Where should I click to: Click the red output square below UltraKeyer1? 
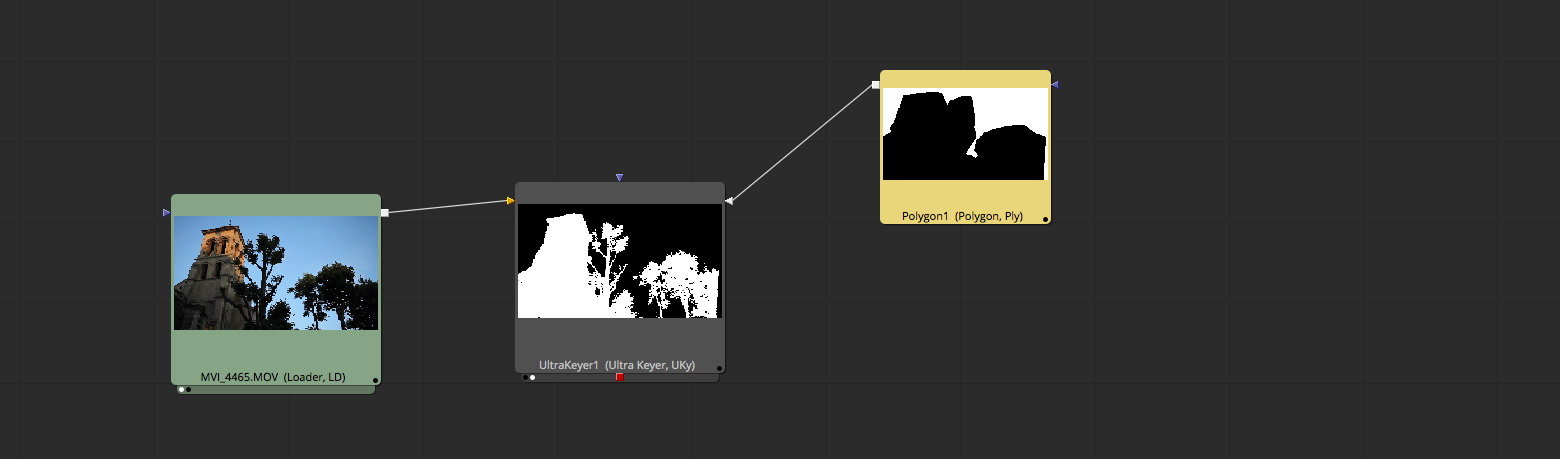point(619,377)
